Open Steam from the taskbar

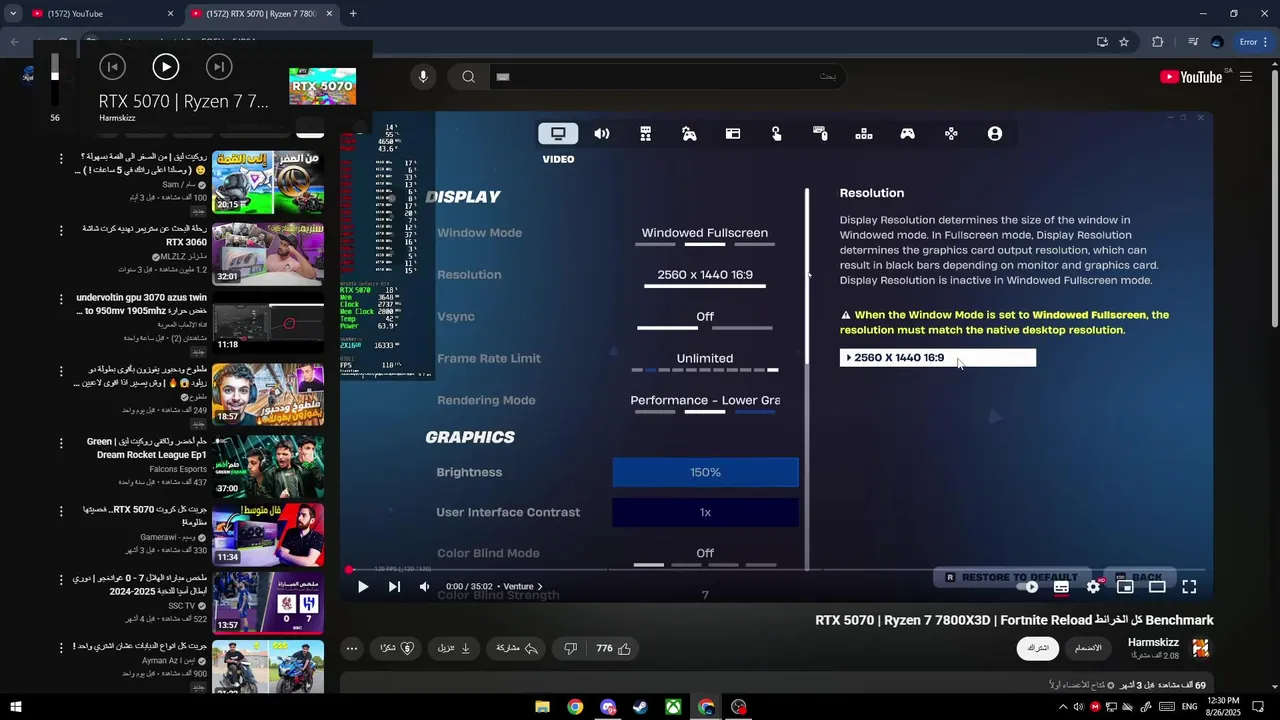point(640,707)
